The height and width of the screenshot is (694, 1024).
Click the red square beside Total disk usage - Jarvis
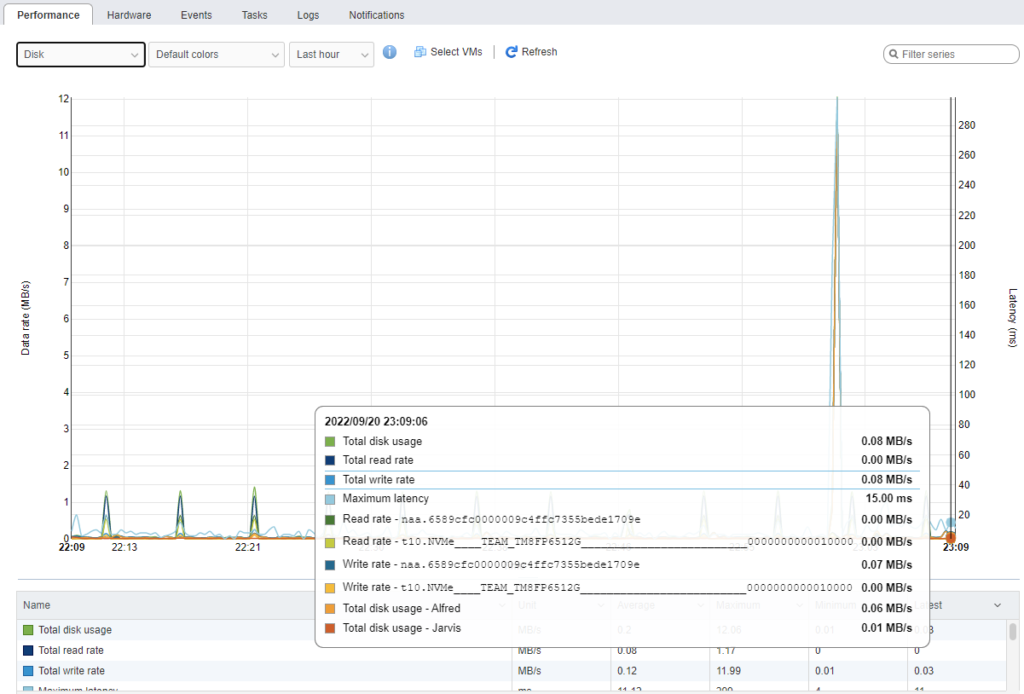coord(331,630)
